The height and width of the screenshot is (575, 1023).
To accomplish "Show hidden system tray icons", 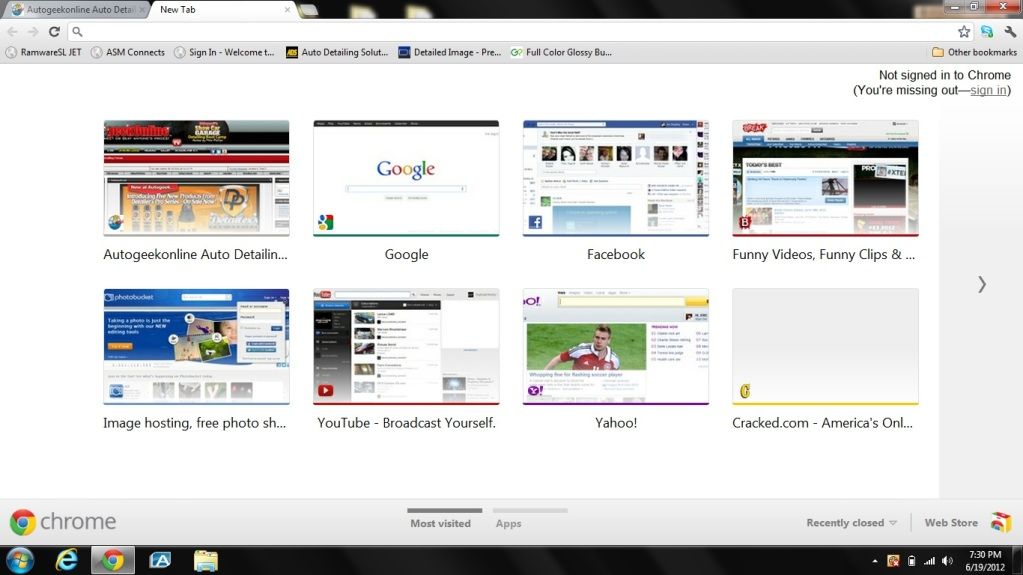I will click(x=875, y=561).
